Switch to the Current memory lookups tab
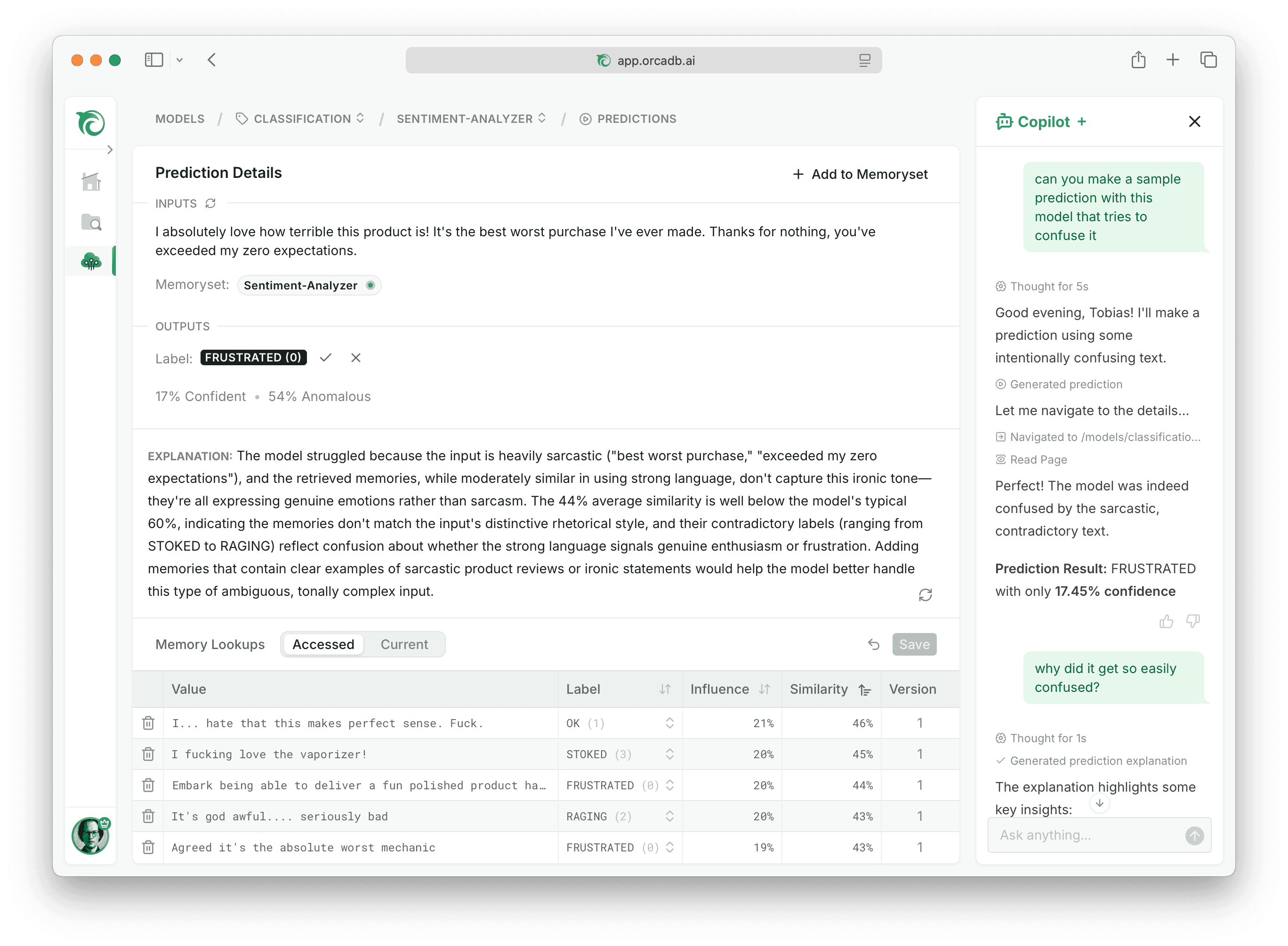The width and height of the screenshot is (1288, 946). pyautogui.click(x=404, y=644)
